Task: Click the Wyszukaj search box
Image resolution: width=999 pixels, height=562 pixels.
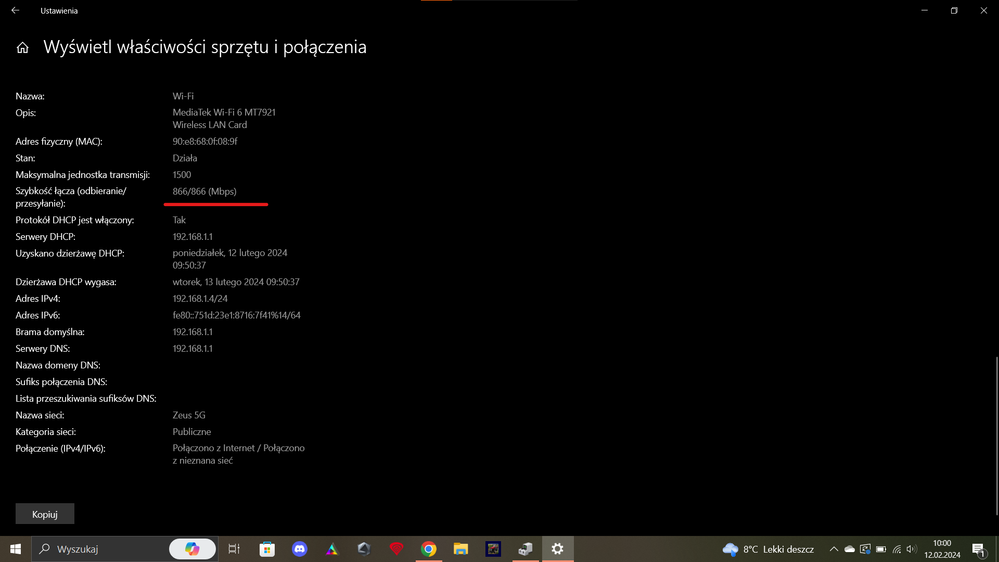Action: (102, 549)
